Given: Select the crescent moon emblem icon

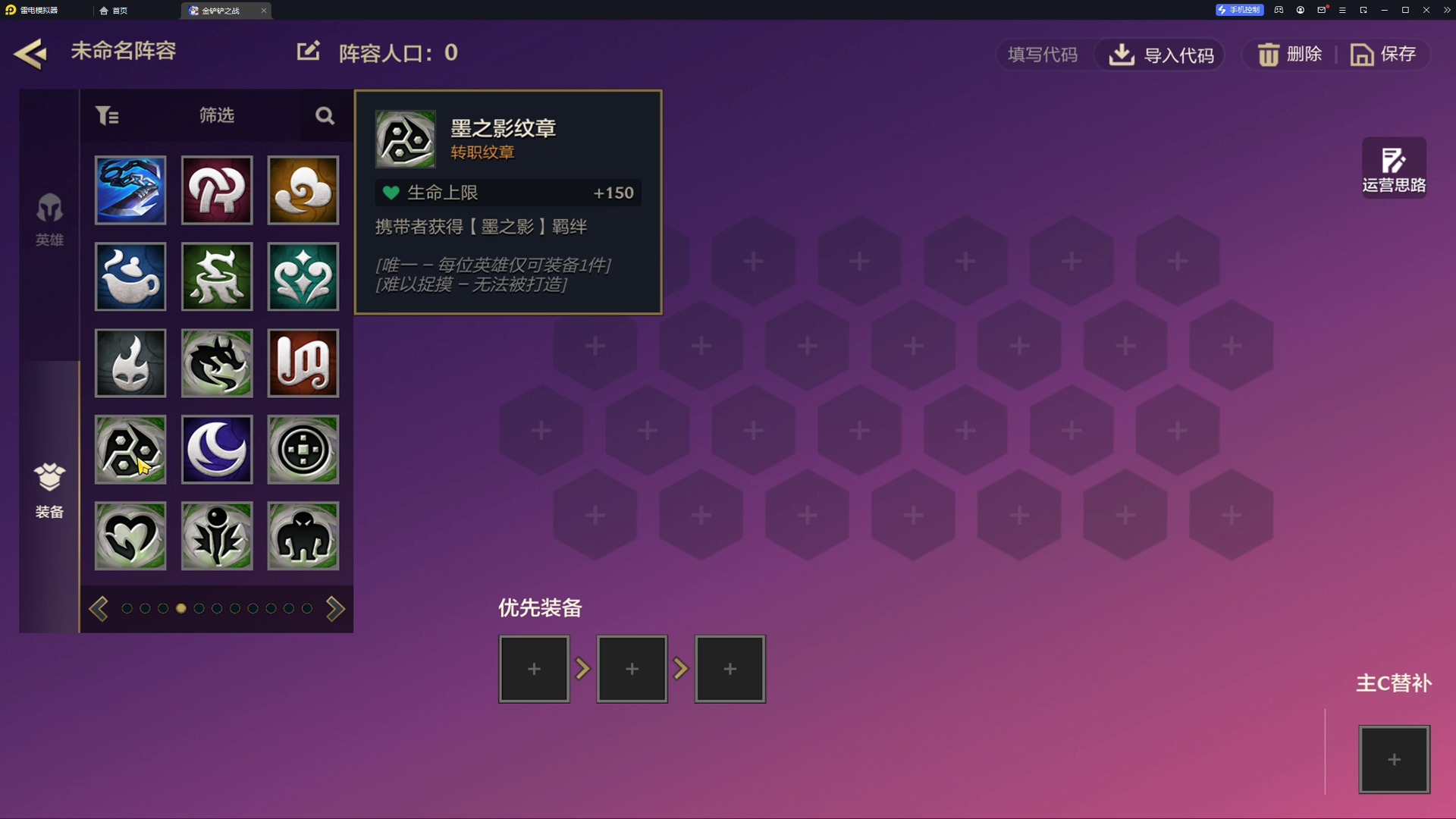Looking at the screenshot, I should pos(217,450).
